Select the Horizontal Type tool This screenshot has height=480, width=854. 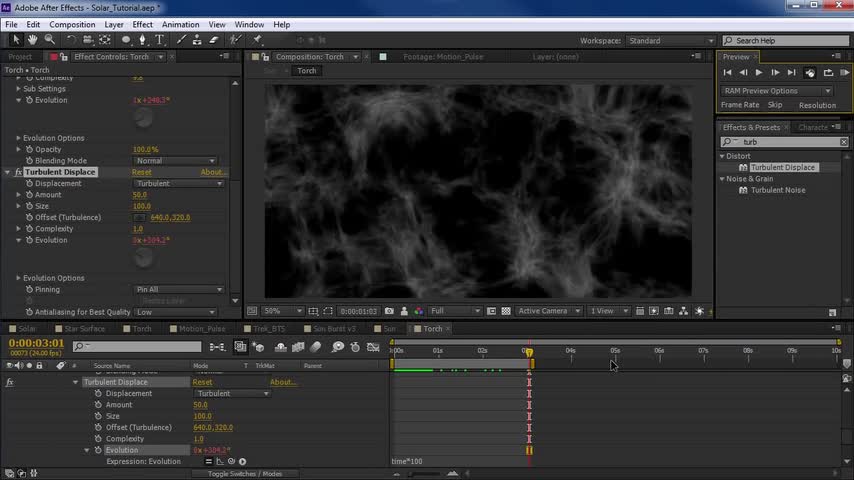[160, 40]
